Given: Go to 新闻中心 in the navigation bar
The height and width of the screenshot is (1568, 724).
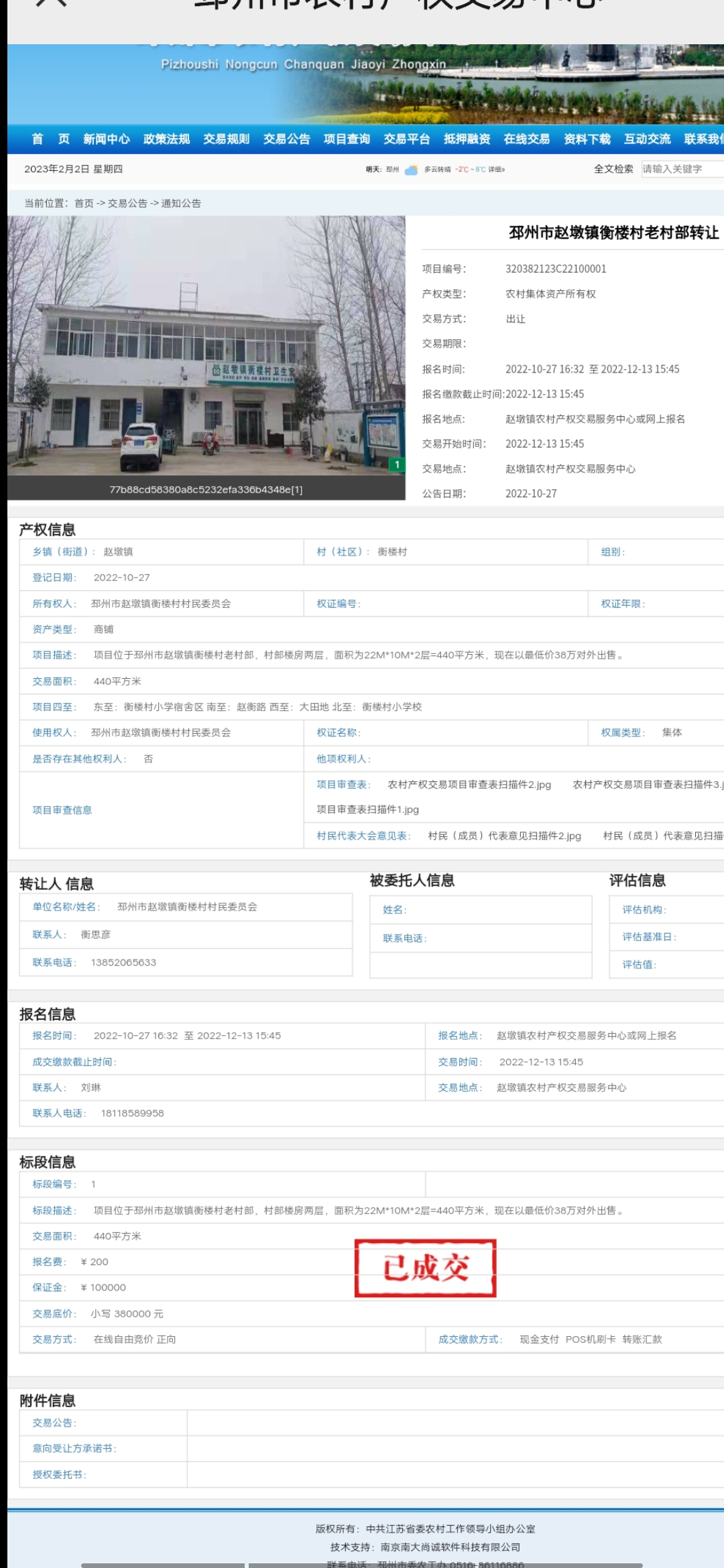Looking at the screenshot, I should pyautogui.click(x=106, y=139).
